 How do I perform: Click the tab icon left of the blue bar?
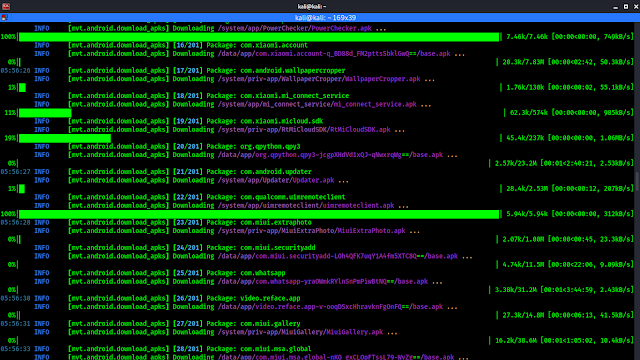click(4, 18)
